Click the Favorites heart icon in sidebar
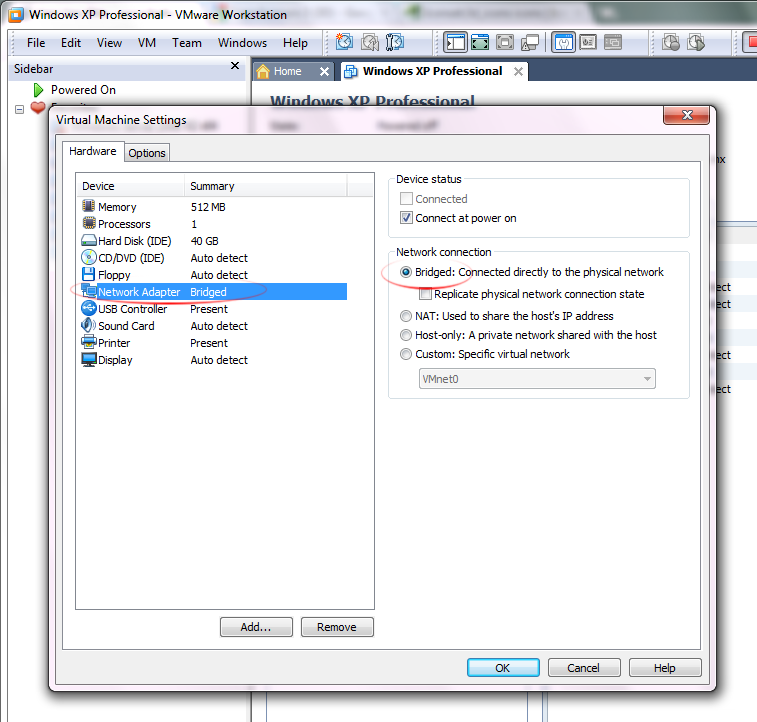This screenshot has height=722, width=757. click(x=38, y=107)
